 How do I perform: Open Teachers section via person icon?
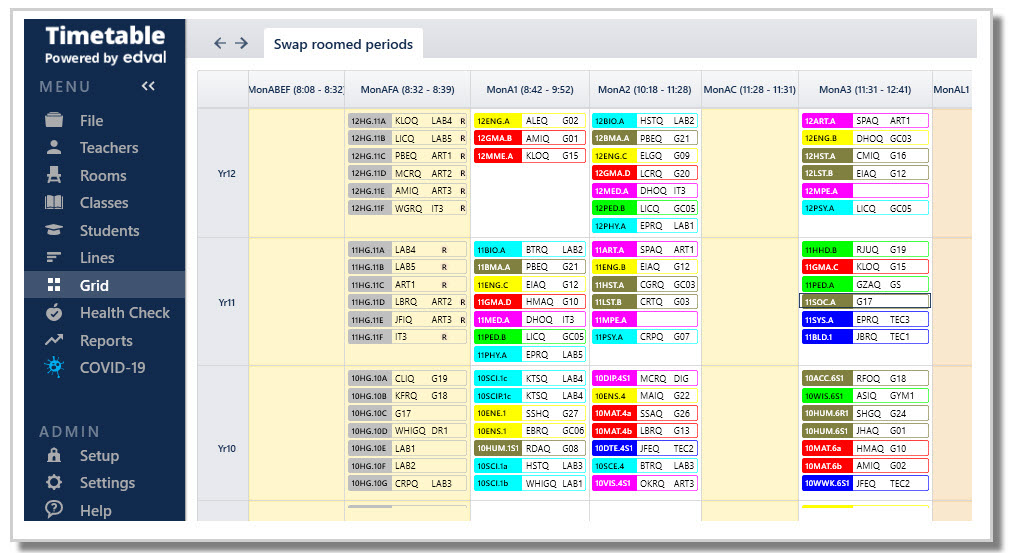(54, 147)
